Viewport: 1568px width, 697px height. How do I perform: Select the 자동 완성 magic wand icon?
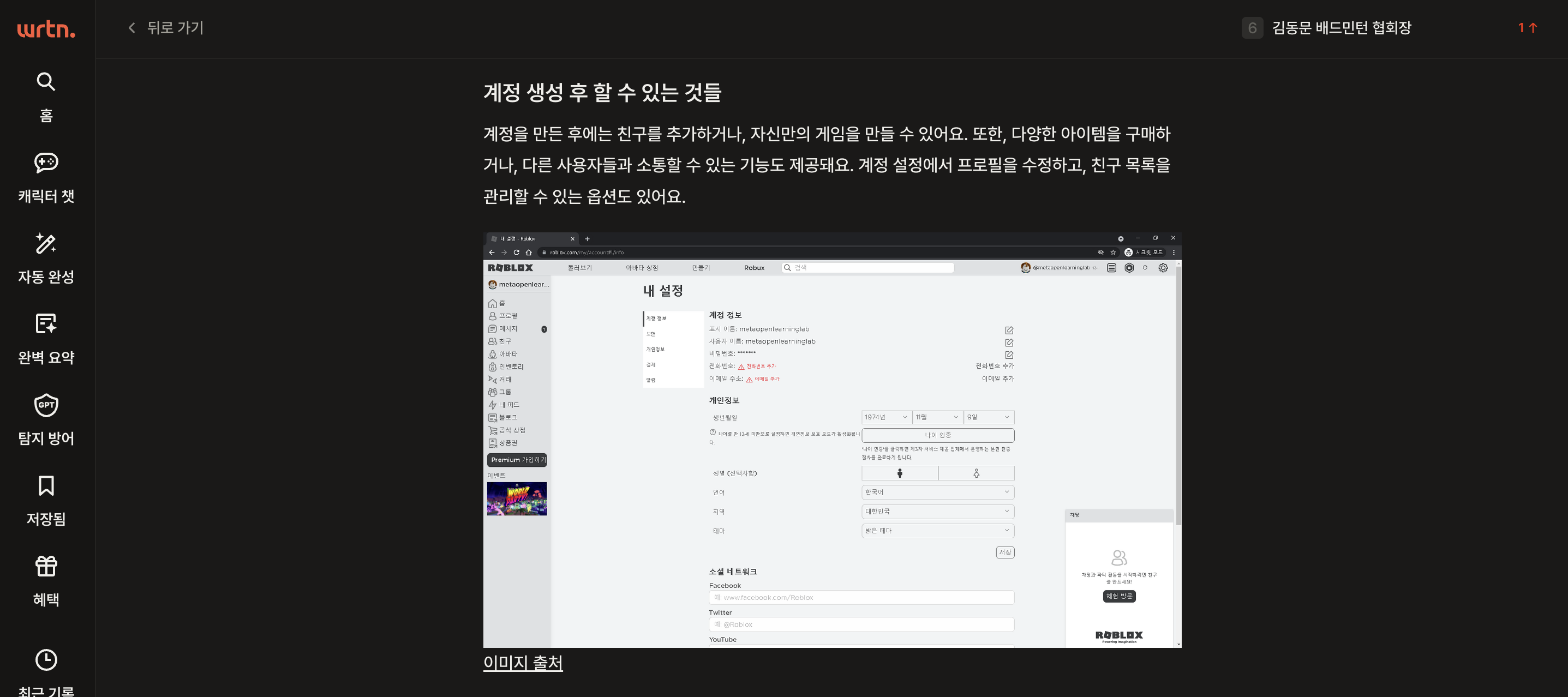click(x=46, y=244)
